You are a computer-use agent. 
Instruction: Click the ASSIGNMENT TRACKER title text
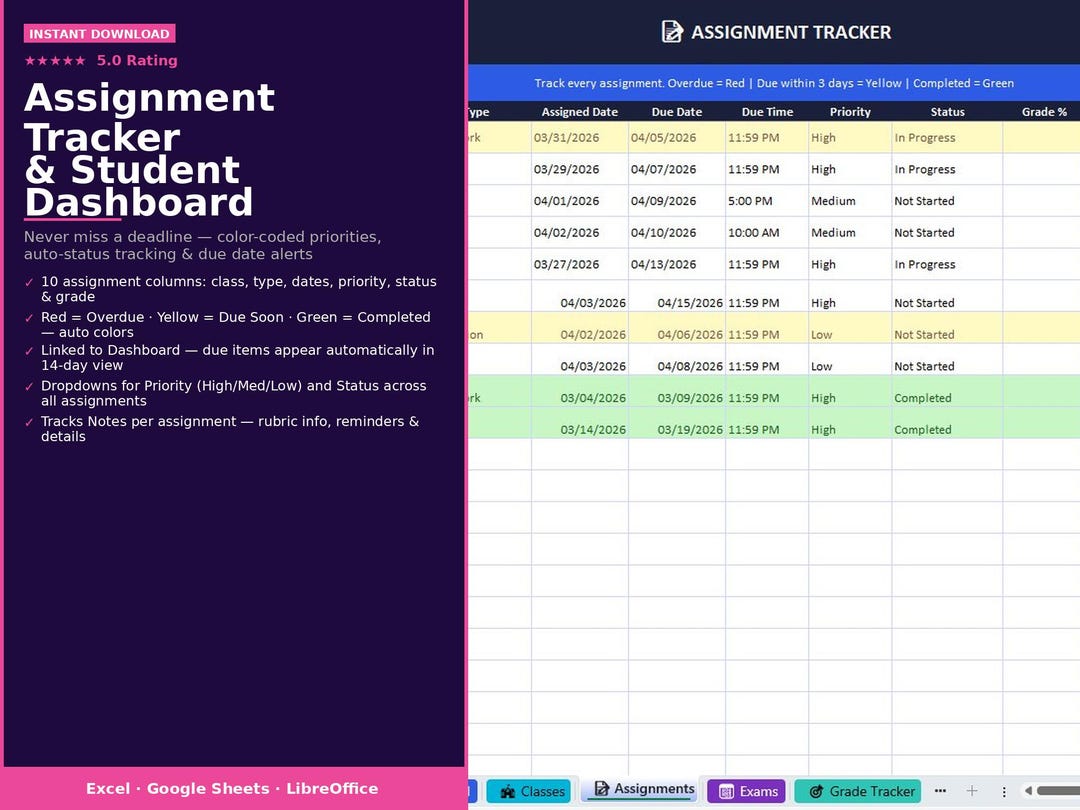[791, 32]
